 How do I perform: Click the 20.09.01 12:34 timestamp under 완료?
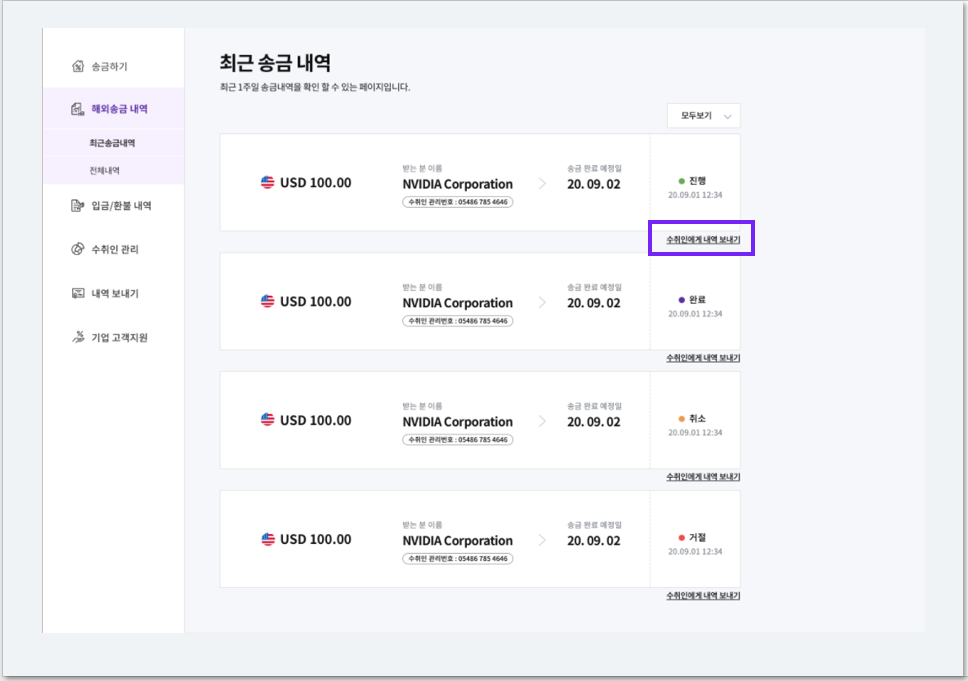695,314
